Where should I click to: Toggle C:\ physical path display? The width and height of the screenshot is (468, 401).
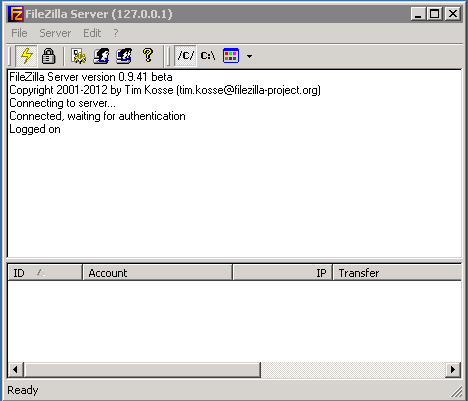point(208,56)
